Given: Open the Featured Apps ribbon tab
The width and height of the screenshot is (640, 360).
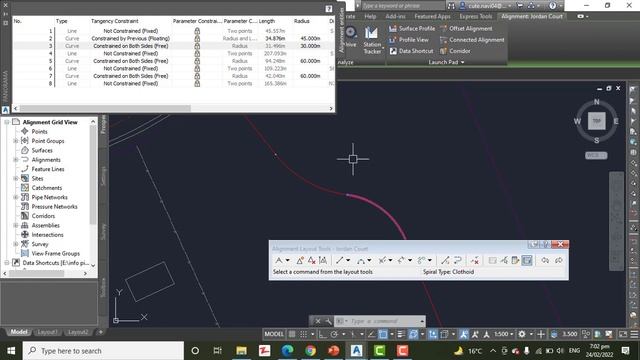Looking at the screenshot, I should [x=432, y=16].
